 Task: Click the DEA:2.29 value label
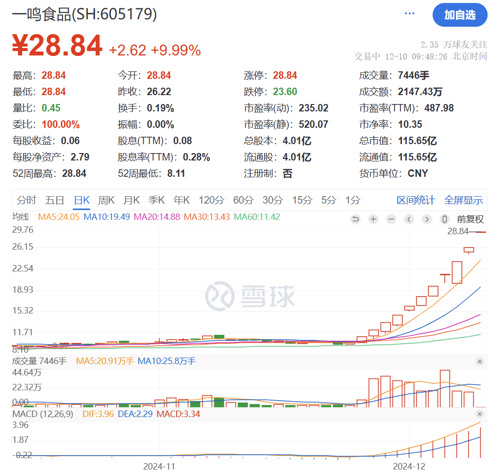pos(135,414)
